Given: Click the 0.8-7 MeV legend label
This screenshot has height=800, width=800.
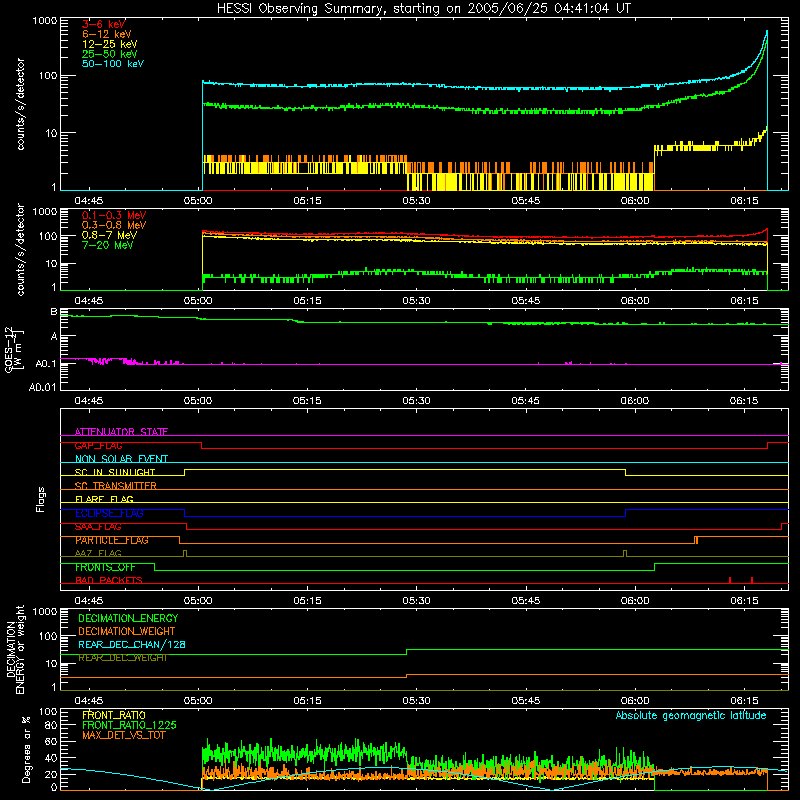Looking at the screenshot, I should (110, 235).
